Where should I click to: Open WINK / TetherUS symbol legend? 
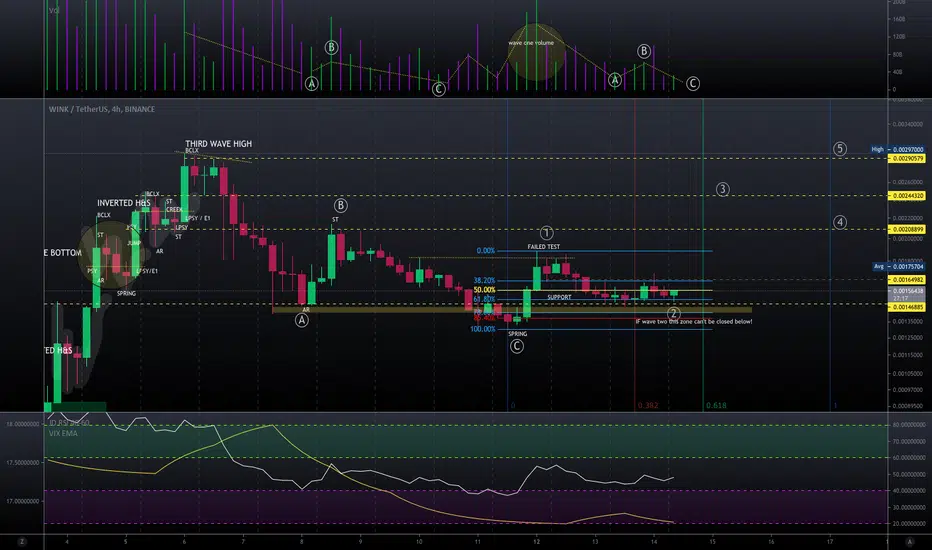(102, 109)
